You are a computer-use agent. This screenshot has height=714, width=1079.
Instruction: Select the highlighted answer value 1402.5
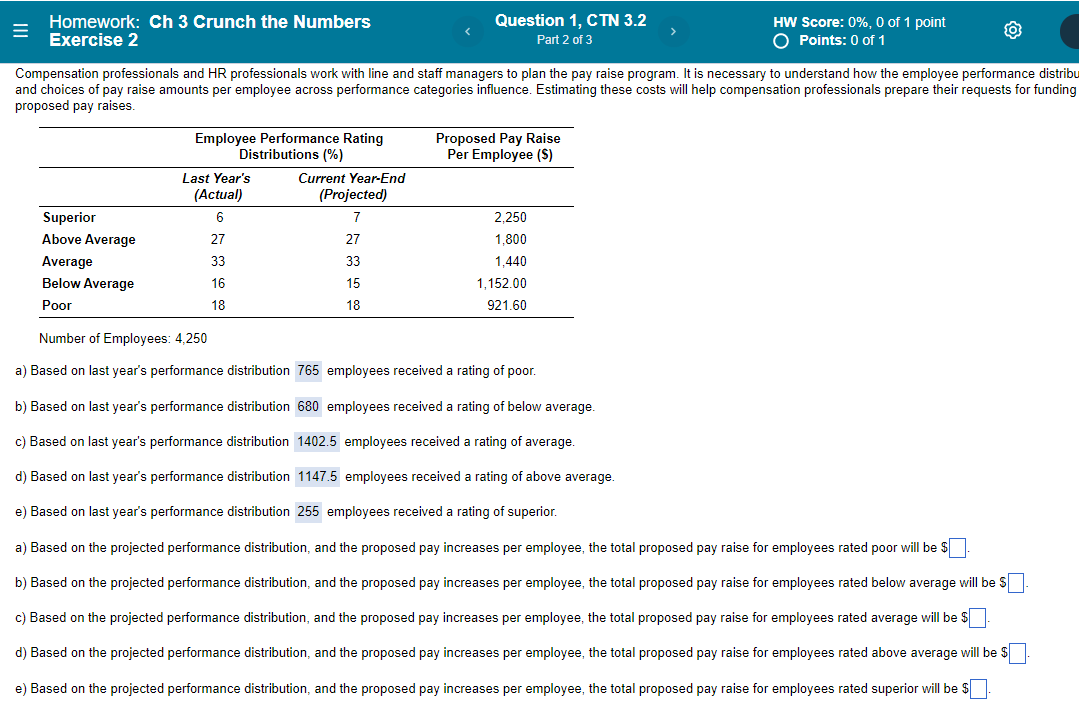click(315, 441)
